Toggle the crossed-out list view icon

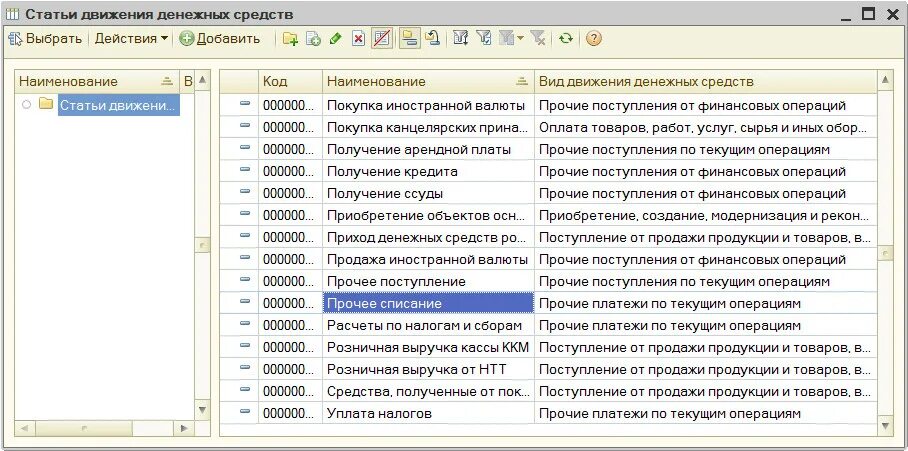coord(382,39)
